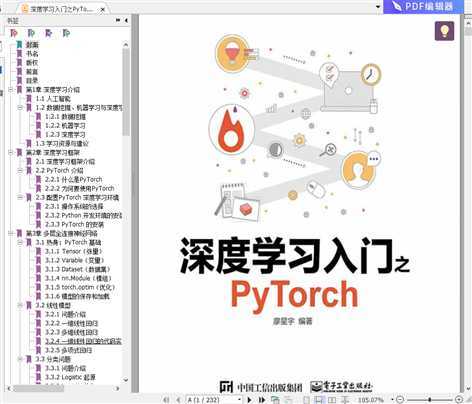472x404 pixels.
Task: Click bookmark icon next to 目录
Action: coord(20,80)
